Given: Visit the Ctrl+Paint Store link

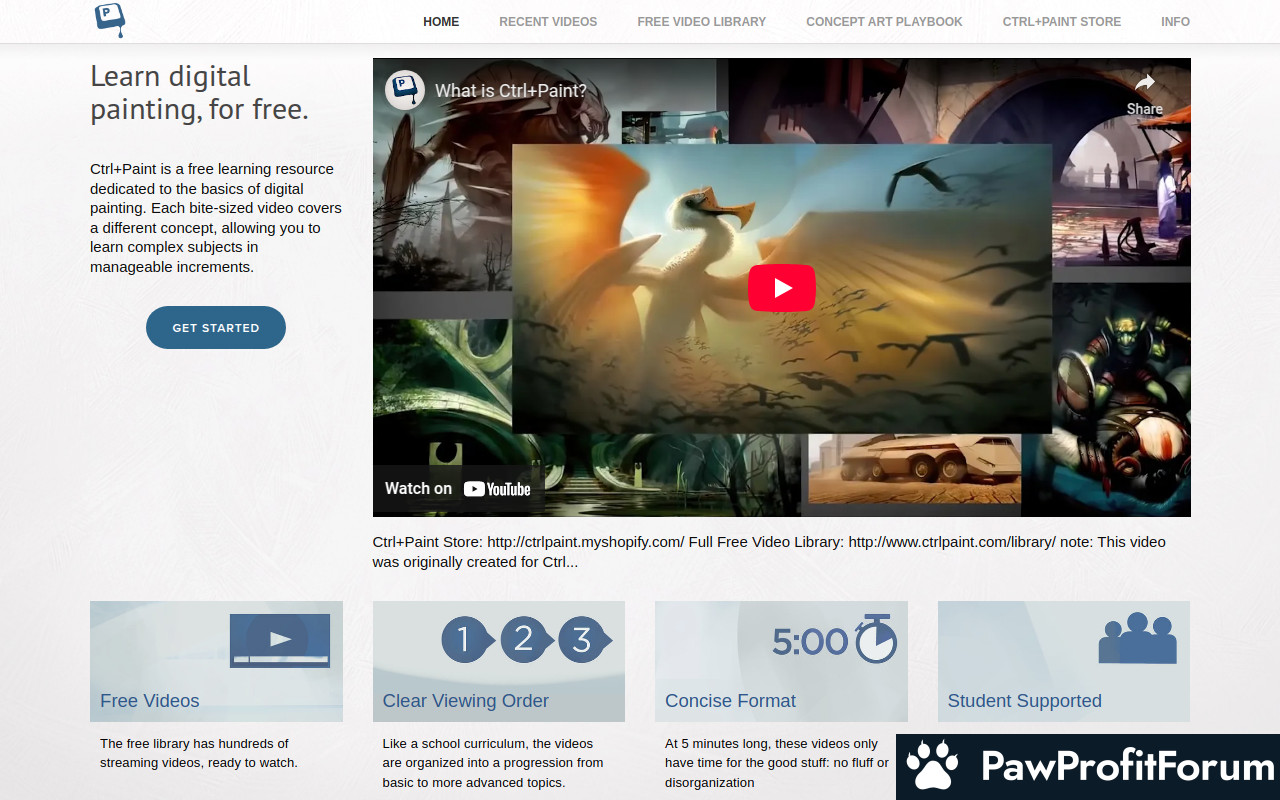Looking at the screenshot, I should [x=1061, y=21].
